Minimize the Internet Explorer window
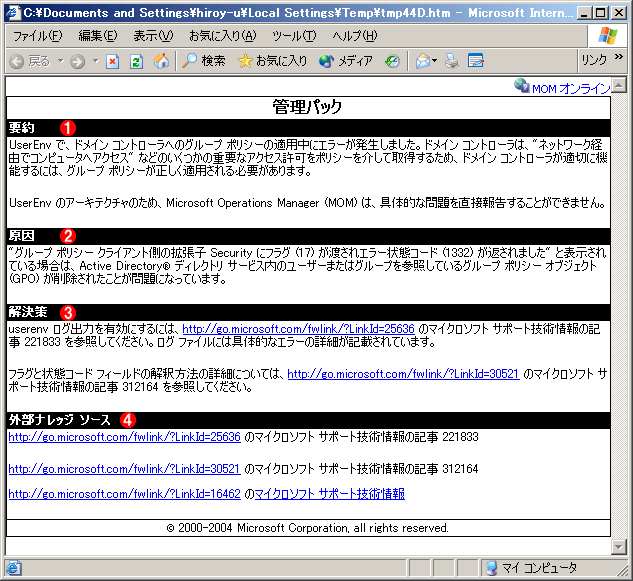This screenshot has height=581, width=633. click(585, 13)
